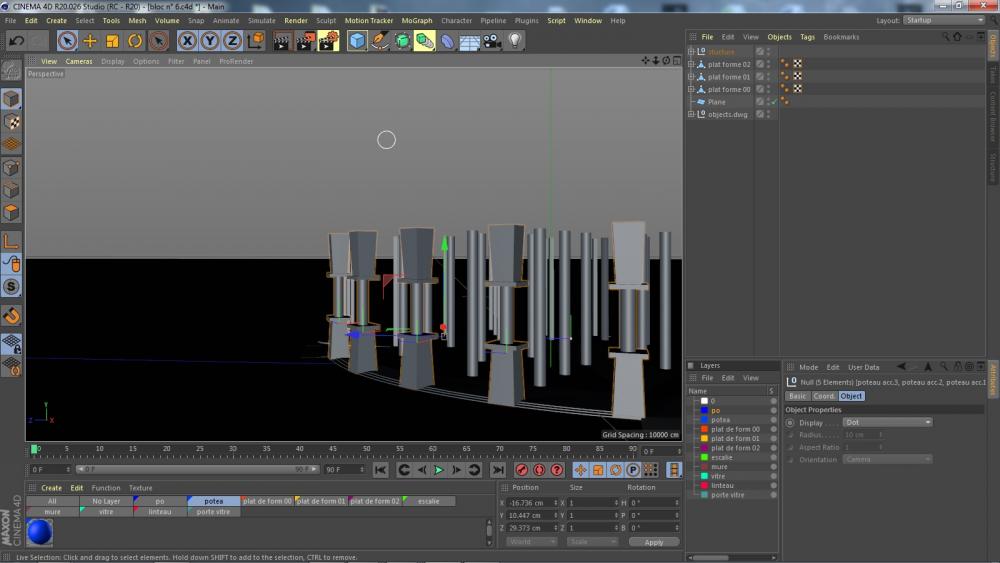Click the Light bulb object icon
This screenshot has width=1000, height=563.
coord(515,41)
